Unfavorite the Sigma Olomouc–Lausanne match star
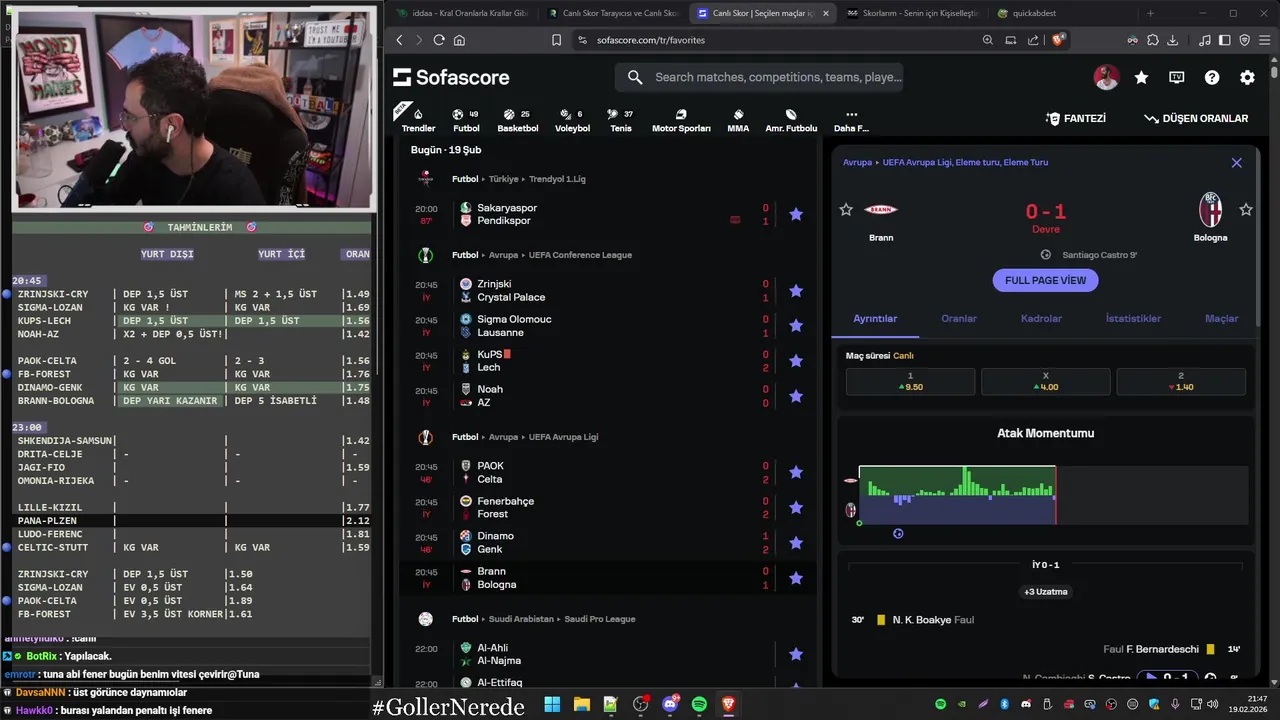The image size is (1280, 720). (x=796, y=326)
